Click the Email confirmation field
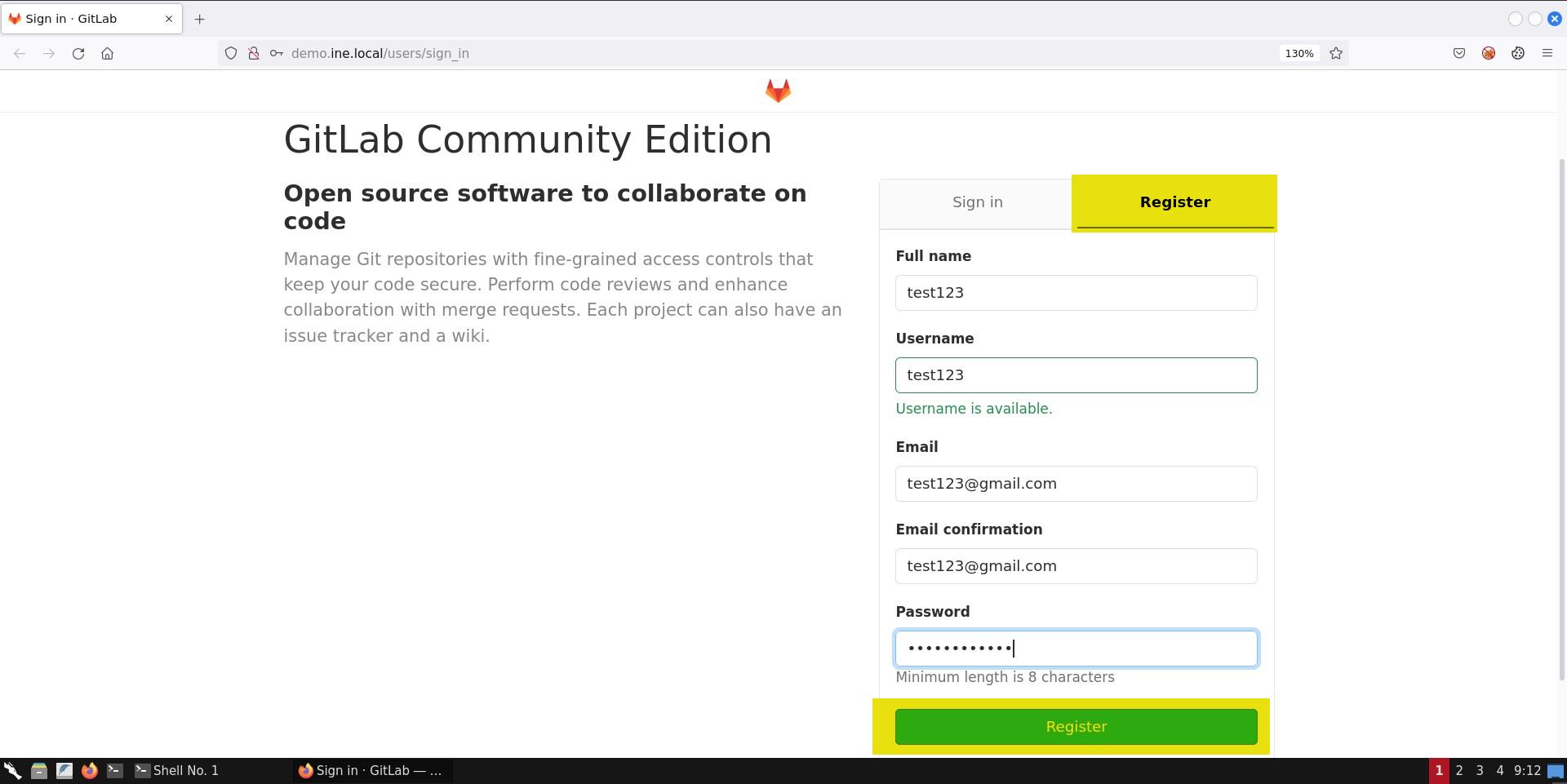Screen dimensions: 1567x784 pyautogui.click(x=1076, y=566)
